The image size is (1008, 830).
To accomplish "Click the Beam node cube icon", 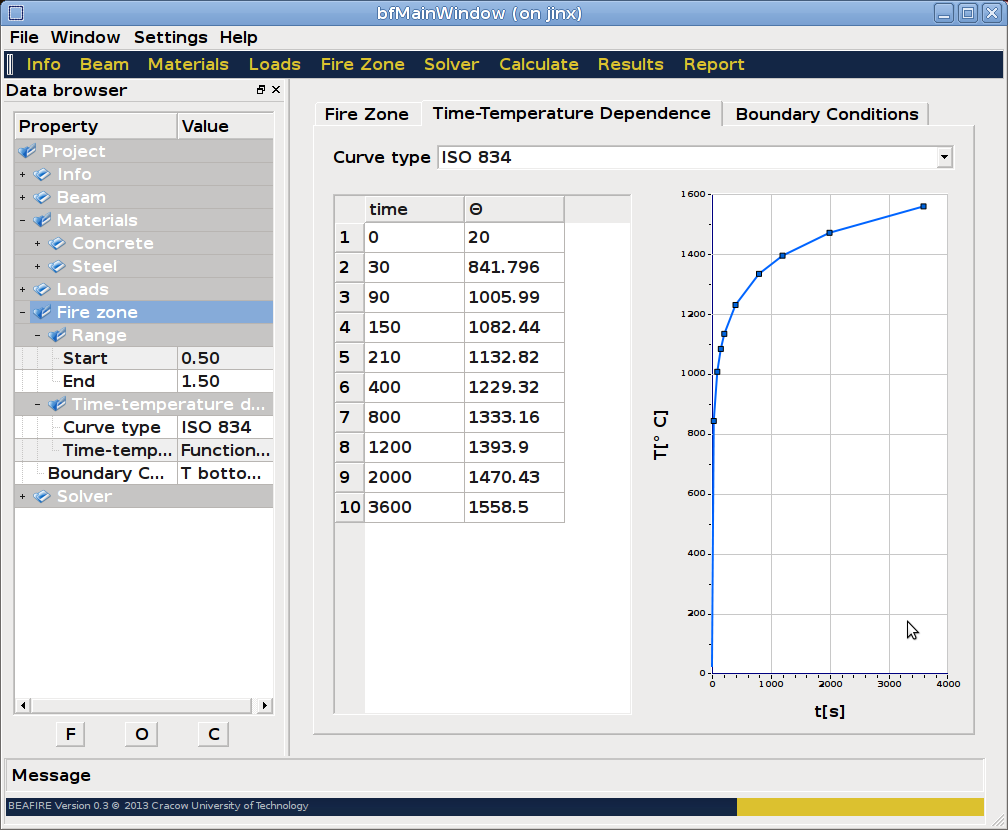I will [x=41, y=197].
